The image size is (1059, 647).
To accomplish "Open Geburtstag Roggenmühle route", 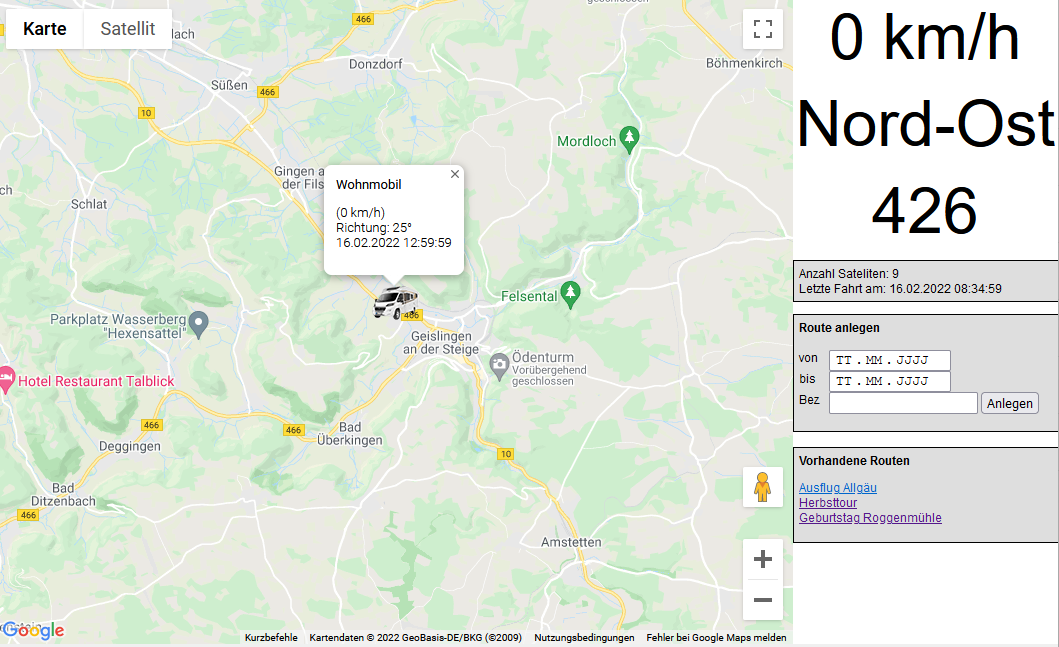I will 870,518.
